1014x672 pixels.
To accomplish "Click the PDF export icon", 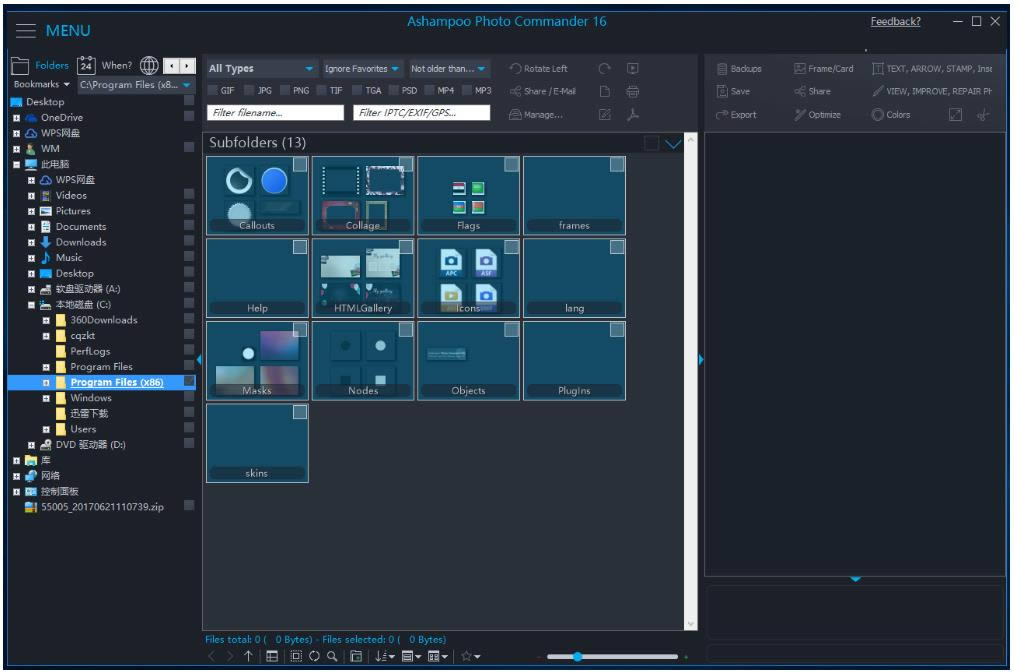I will pos(633,114).
